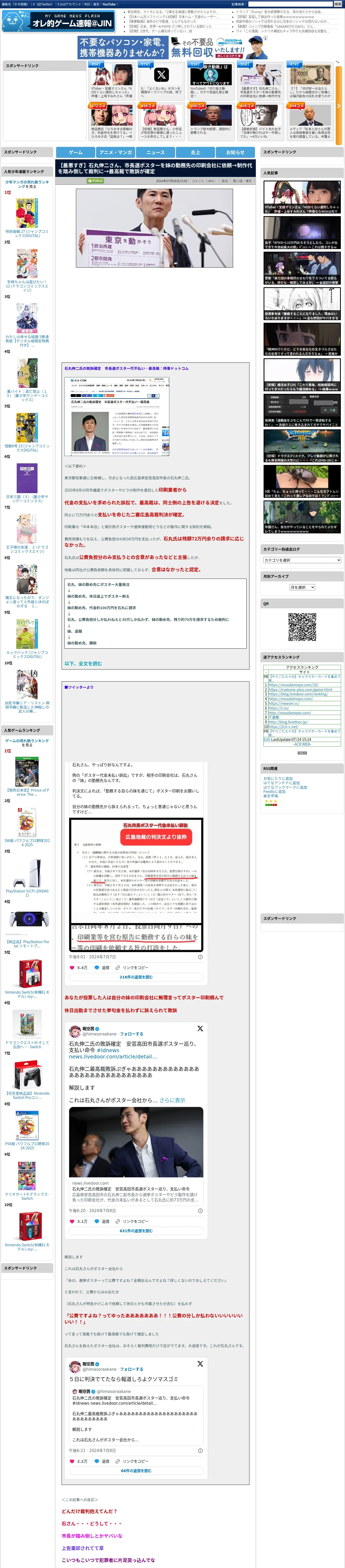Viewport: 345px width, 1568px height.
Task: Click the QR code image in sidebar
Action: 302,627
